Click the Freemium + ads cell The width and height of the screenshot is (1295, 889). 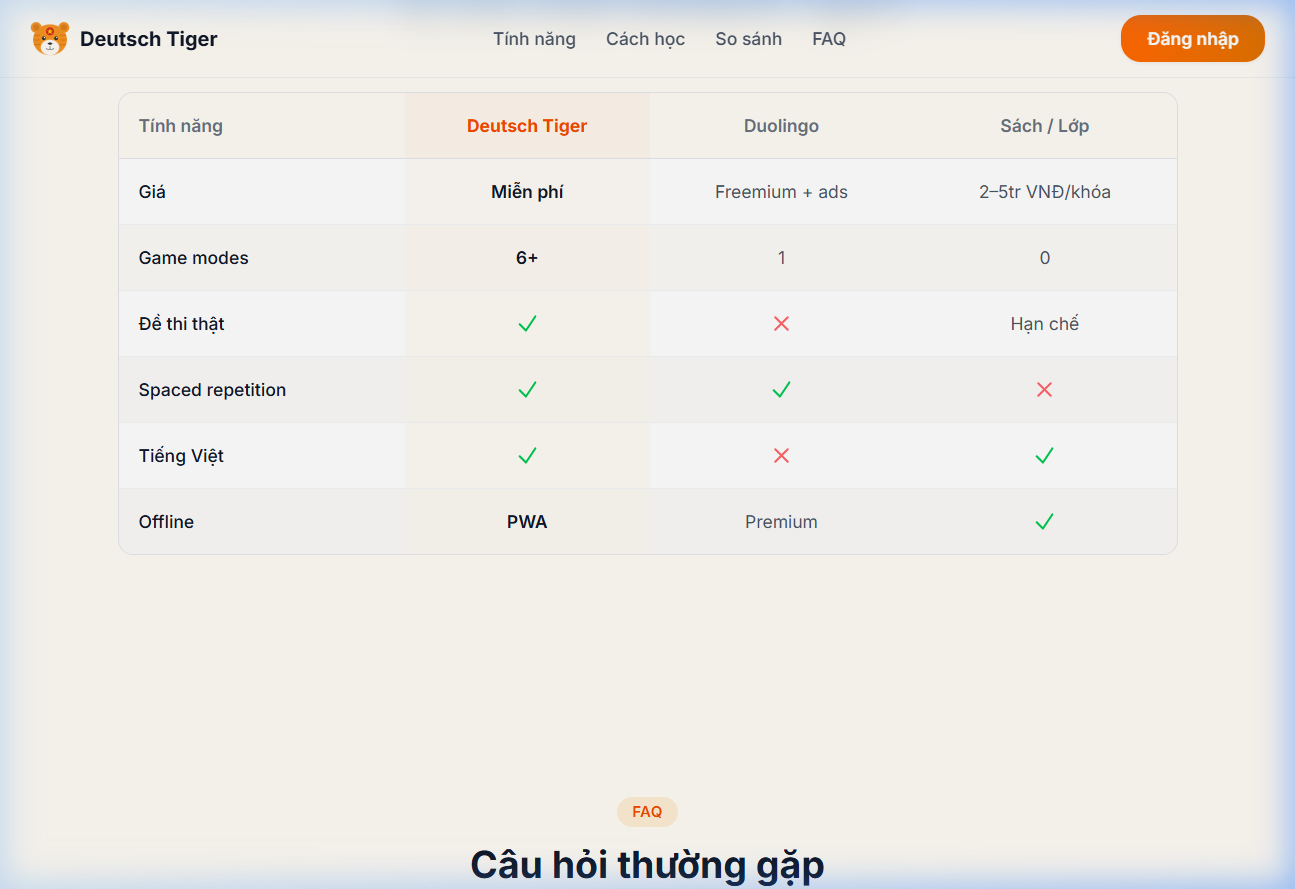click(x=781, y=192)
